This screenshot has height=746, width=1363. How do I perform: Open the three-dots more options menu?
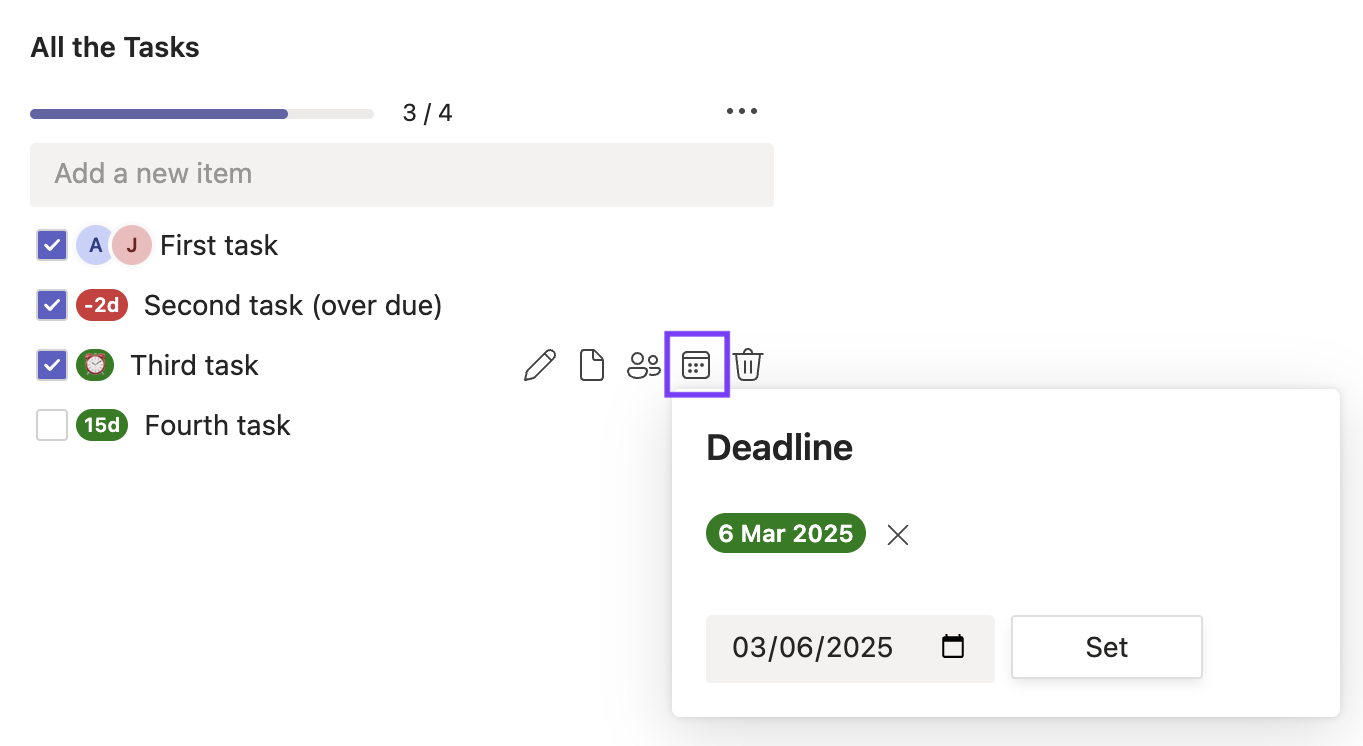click(742, 111)
